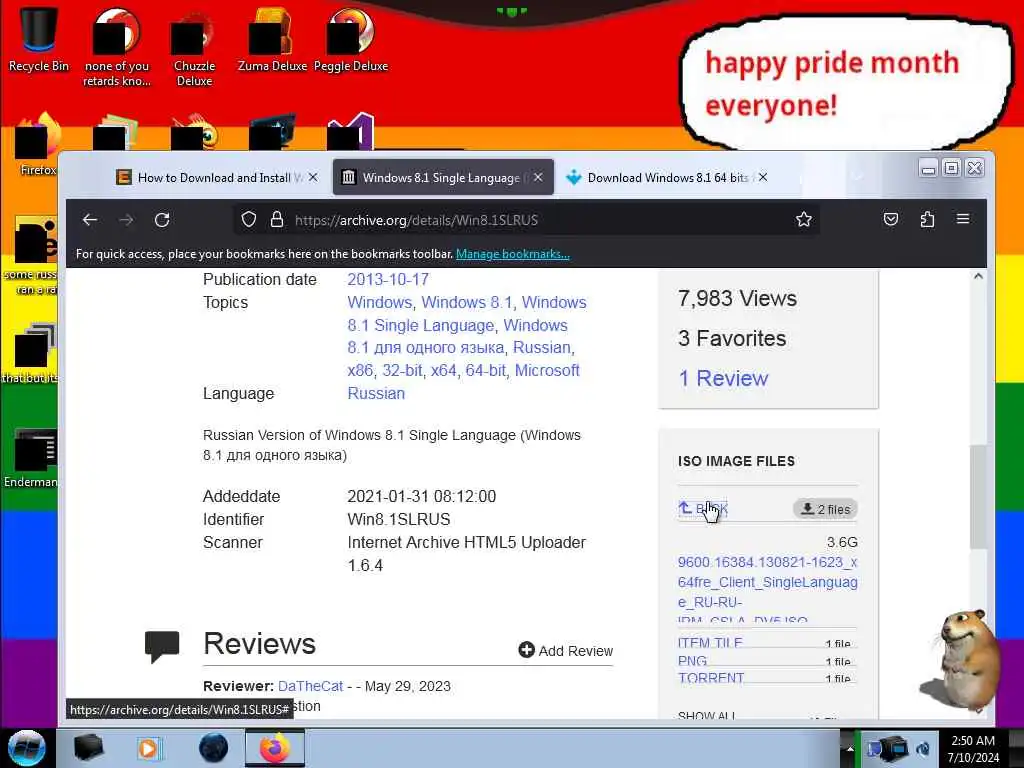
Task: Open the '32-bit' topic link
Action: (x=402, y=370)
